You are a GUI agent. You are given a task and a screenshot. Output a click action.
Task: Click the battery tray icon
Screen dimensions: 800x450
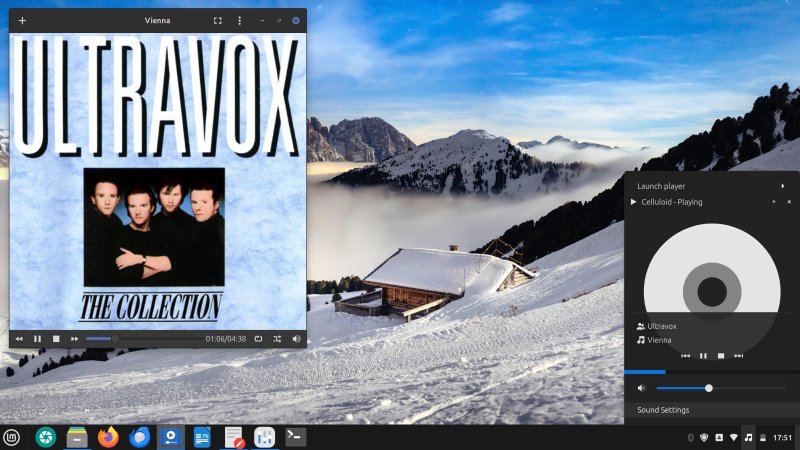click(x=763, y=437)
